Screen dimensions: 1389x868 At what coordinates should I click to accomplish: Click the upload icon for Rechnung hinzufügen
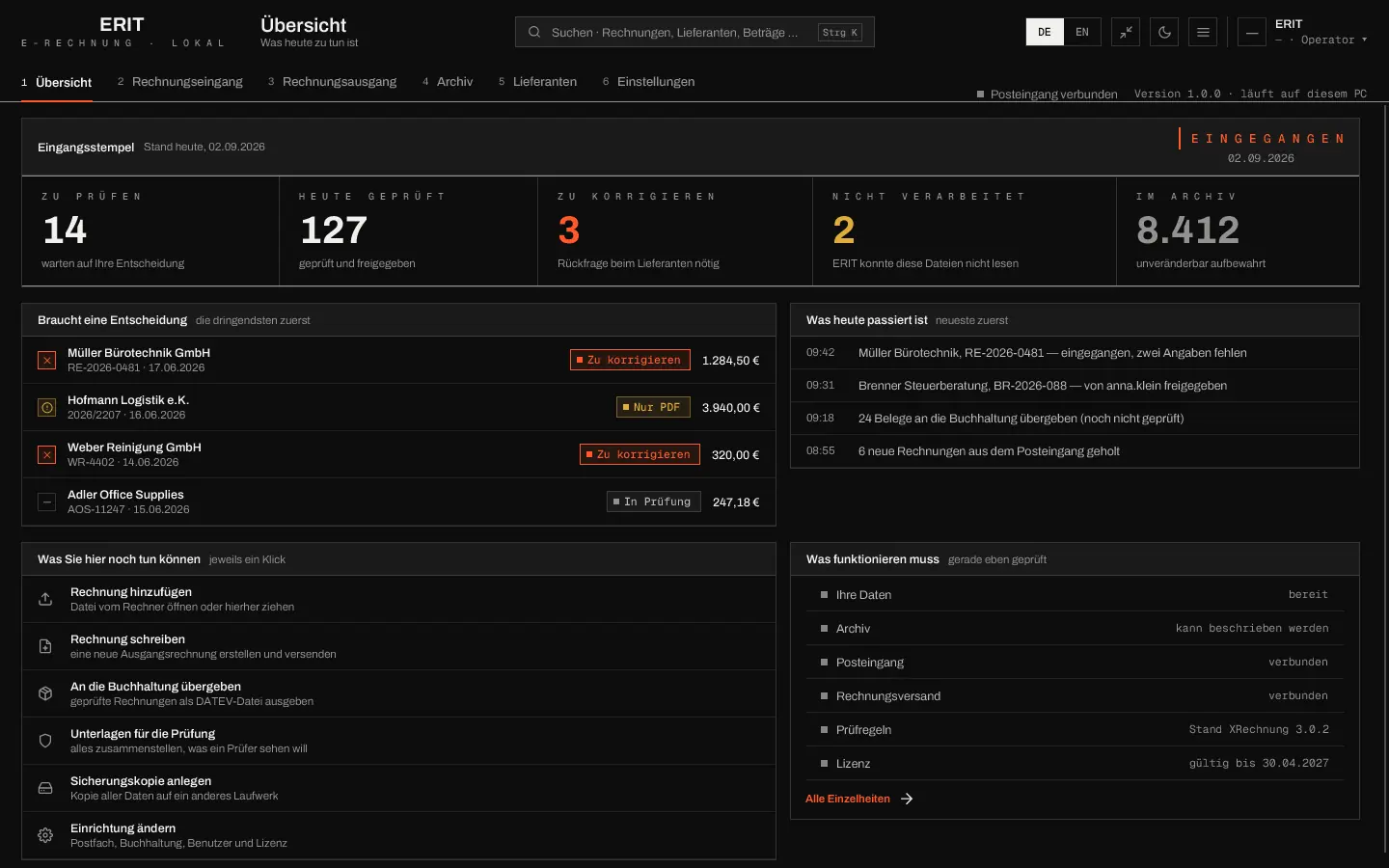tap(45, 599)
